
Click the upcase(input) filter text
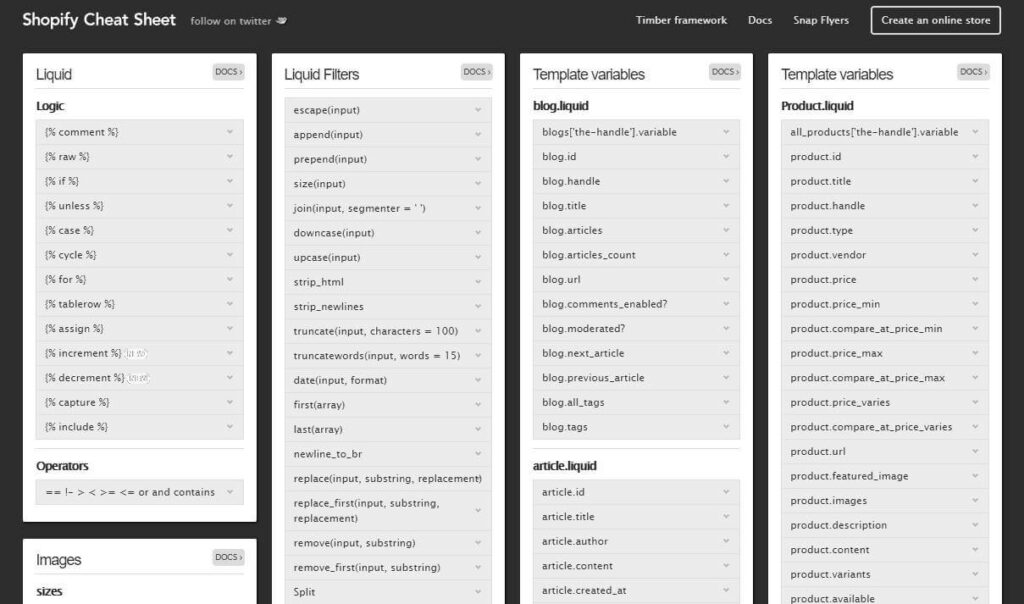click(327, 257)
